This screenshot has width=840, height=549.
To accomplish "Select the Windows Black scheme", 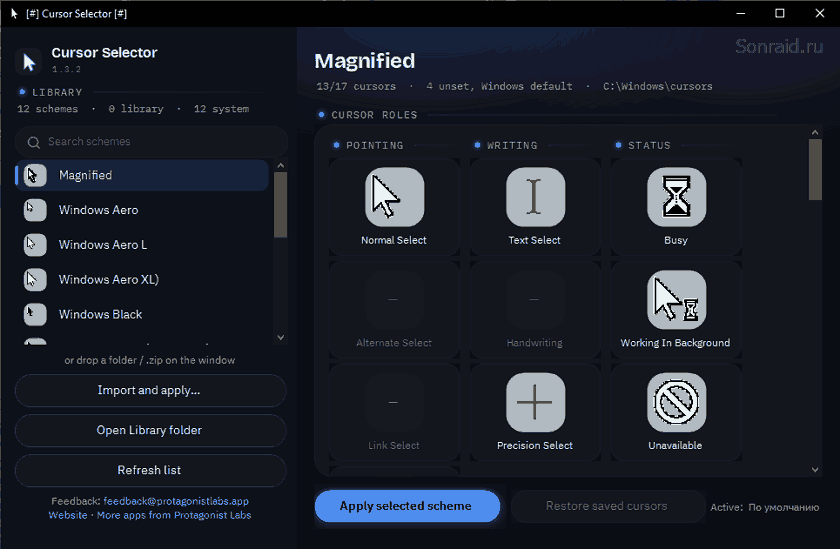I will pos(142,314).
